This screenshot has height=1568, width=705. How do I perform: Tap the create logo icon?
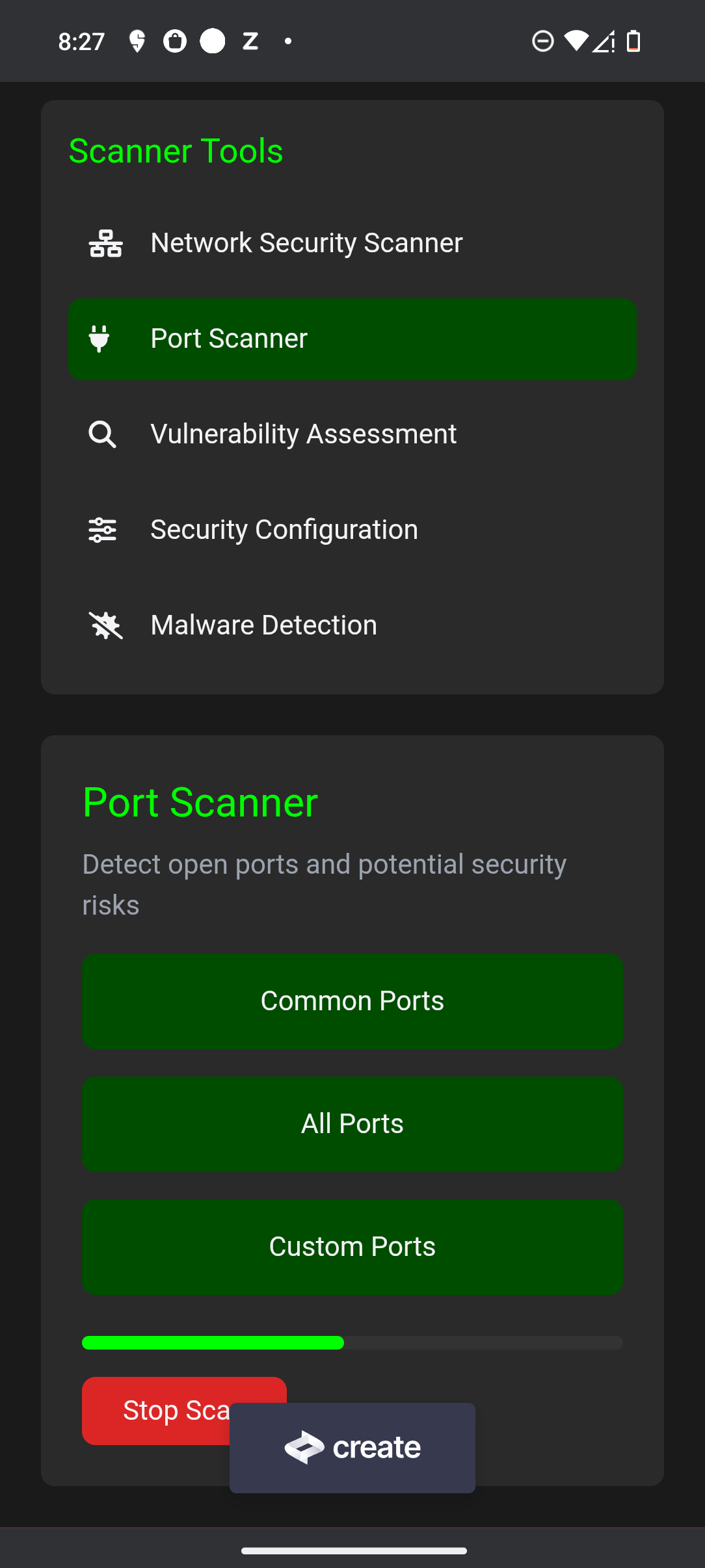(304, 1447)
